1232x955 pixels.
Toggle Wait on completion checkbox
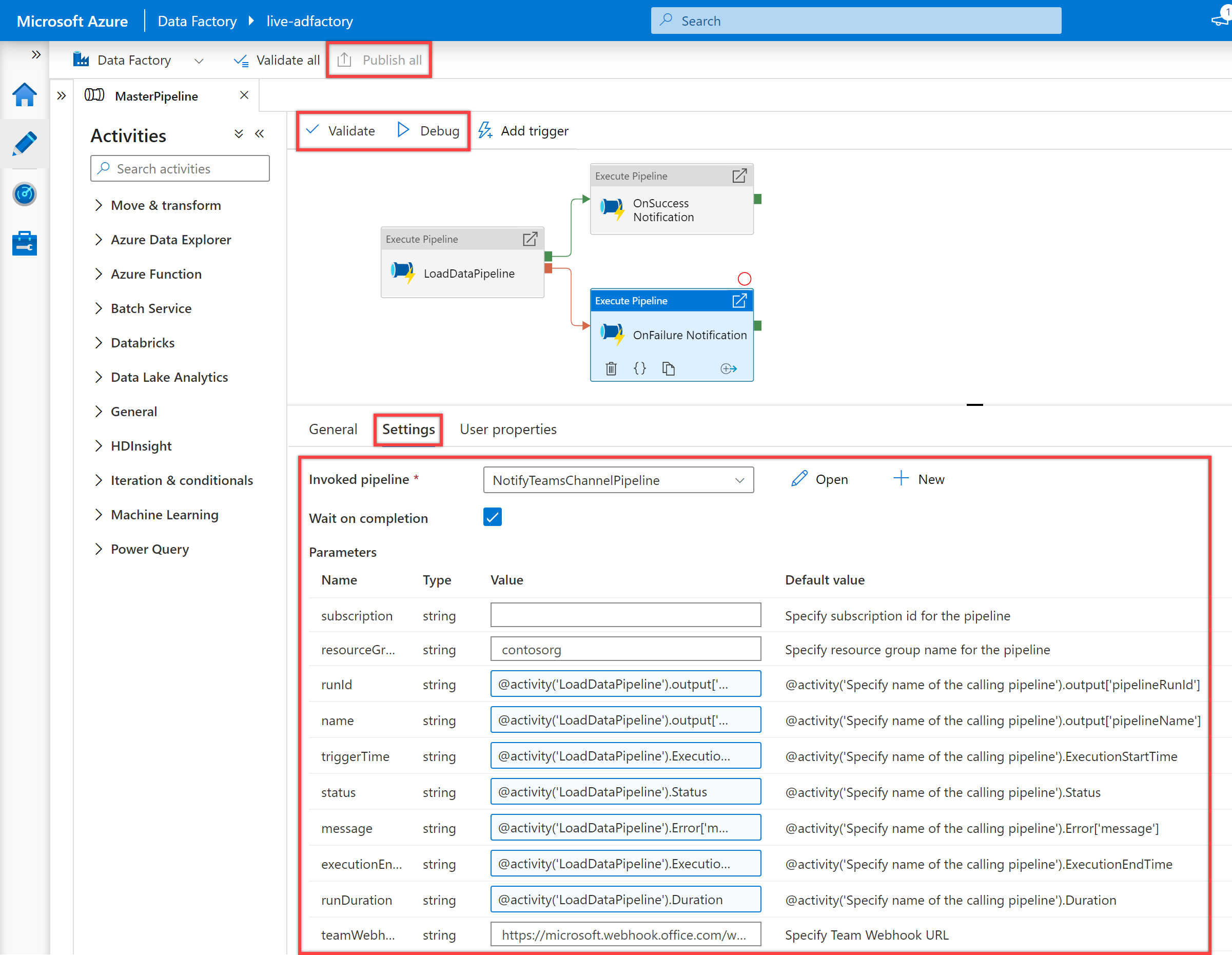click(x=493, y=517)
